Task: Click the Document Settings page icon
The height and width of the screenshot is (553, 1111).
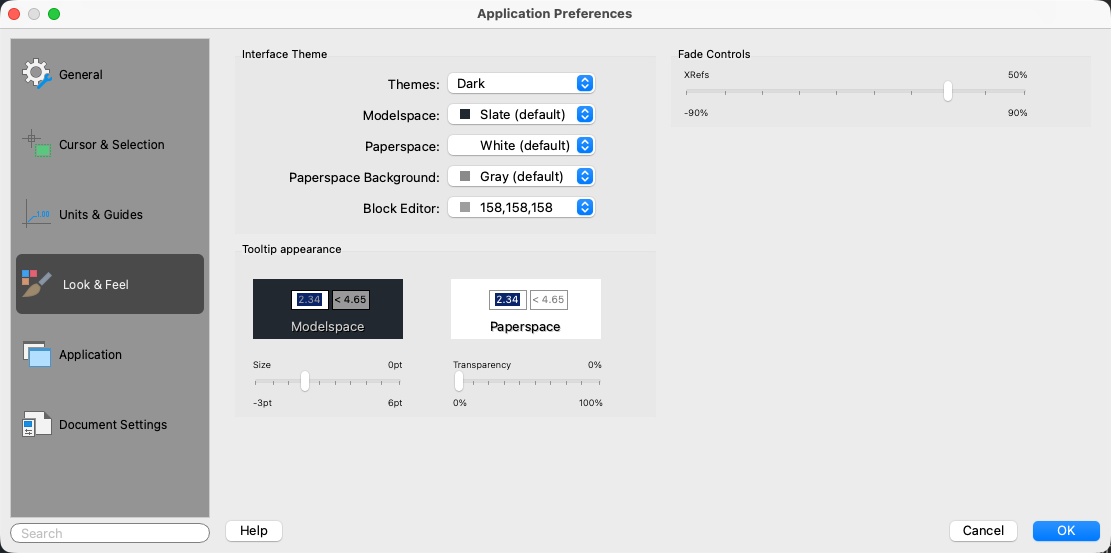Action: (37, 424)
